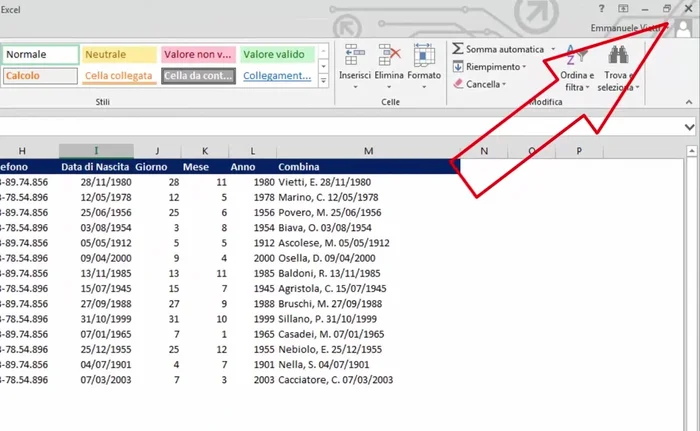Image resolution: width=700 pixels, height=431 pixels.
Task: Select cell Sillano, P. 31/10/1999
Action: [368, 319]
